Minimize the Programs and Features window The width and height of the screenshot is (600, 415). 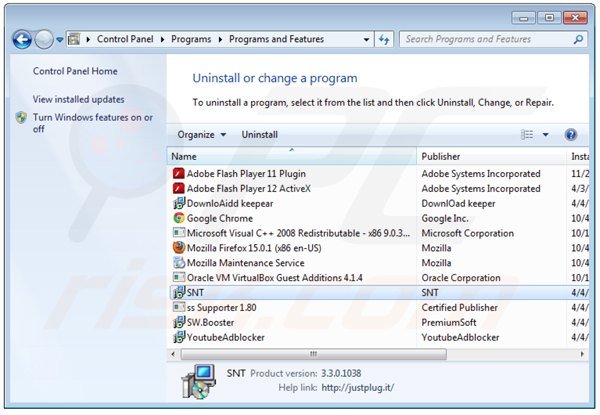[x=523, y=18]
